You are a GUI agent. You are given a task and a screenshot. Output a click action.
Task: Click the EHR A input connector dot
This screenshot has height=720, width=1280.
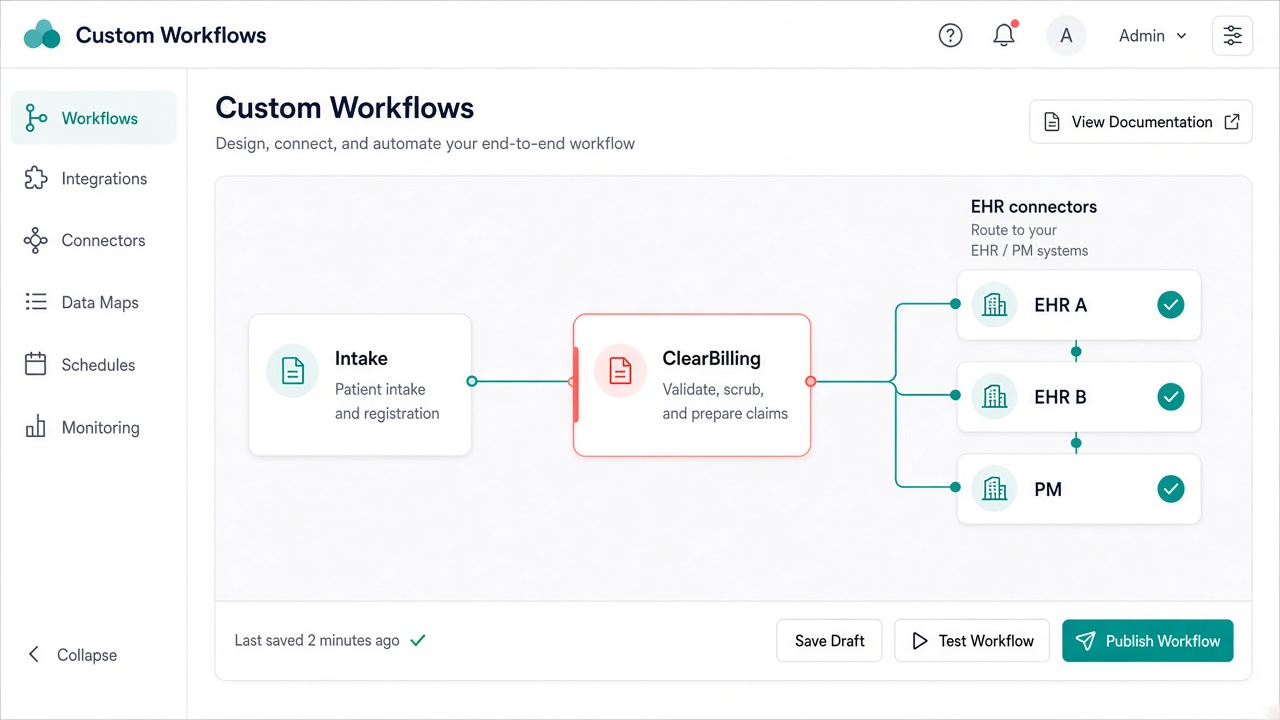click(956, 303)
